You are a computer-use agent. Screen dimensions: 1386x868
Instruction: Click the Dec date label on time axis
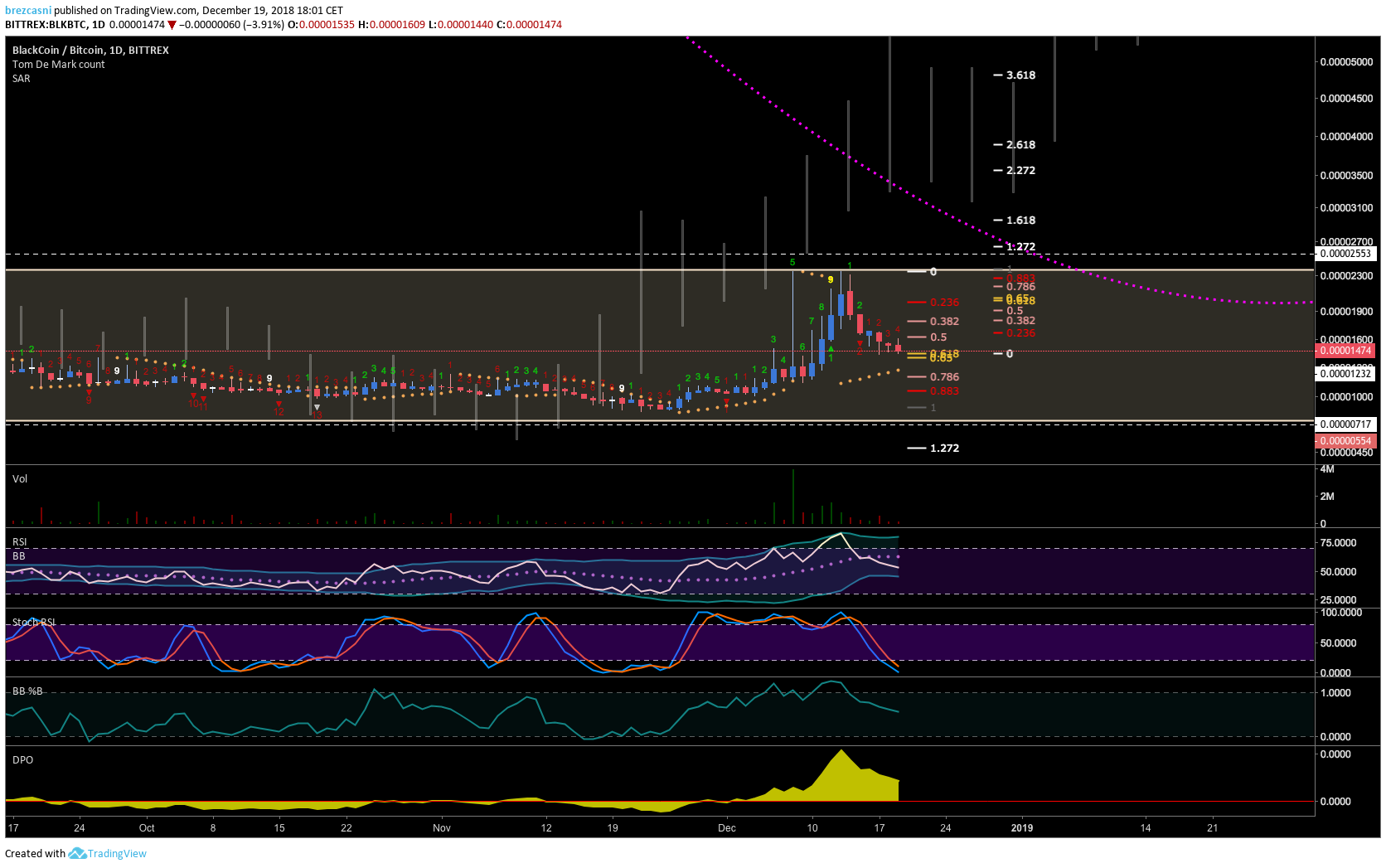(727, 827)
